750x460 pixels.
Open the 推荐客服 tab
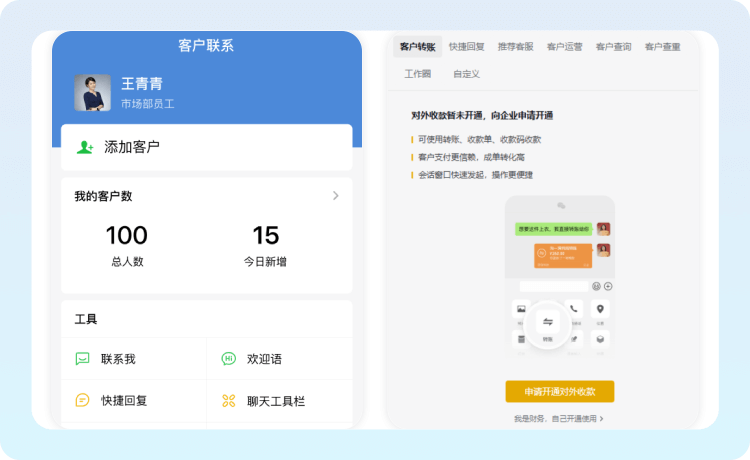coord(515,47)
